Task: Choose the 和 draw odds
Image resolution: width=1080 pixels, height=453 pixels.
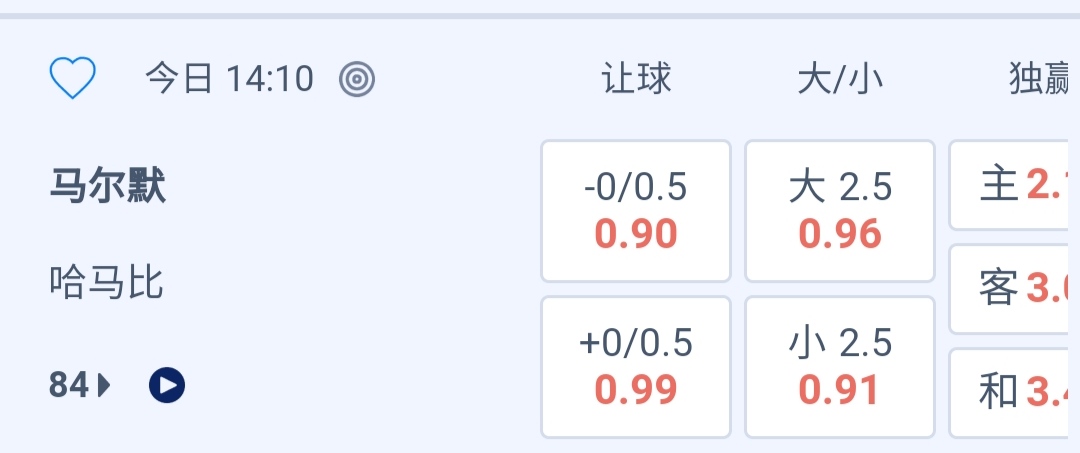Action: [x=1014, y=392]
